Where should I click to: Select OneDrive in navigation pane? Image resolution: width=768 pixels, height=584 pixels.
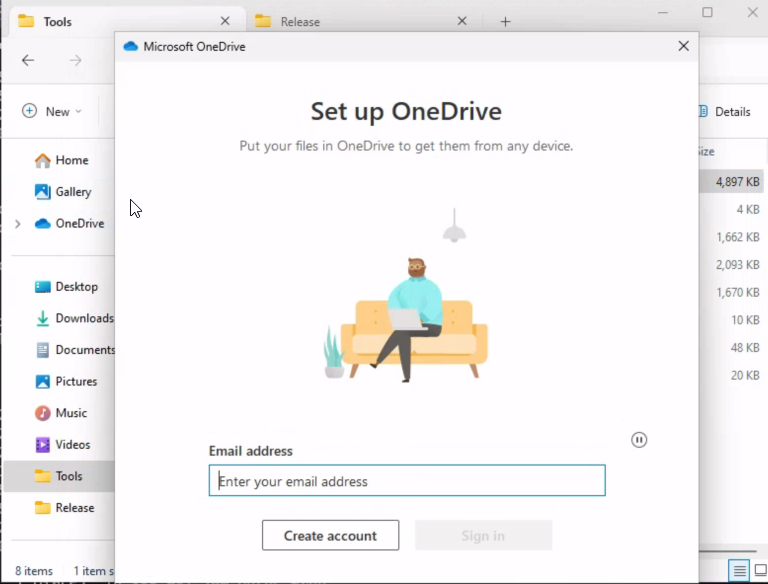click(x=70, y=223)
